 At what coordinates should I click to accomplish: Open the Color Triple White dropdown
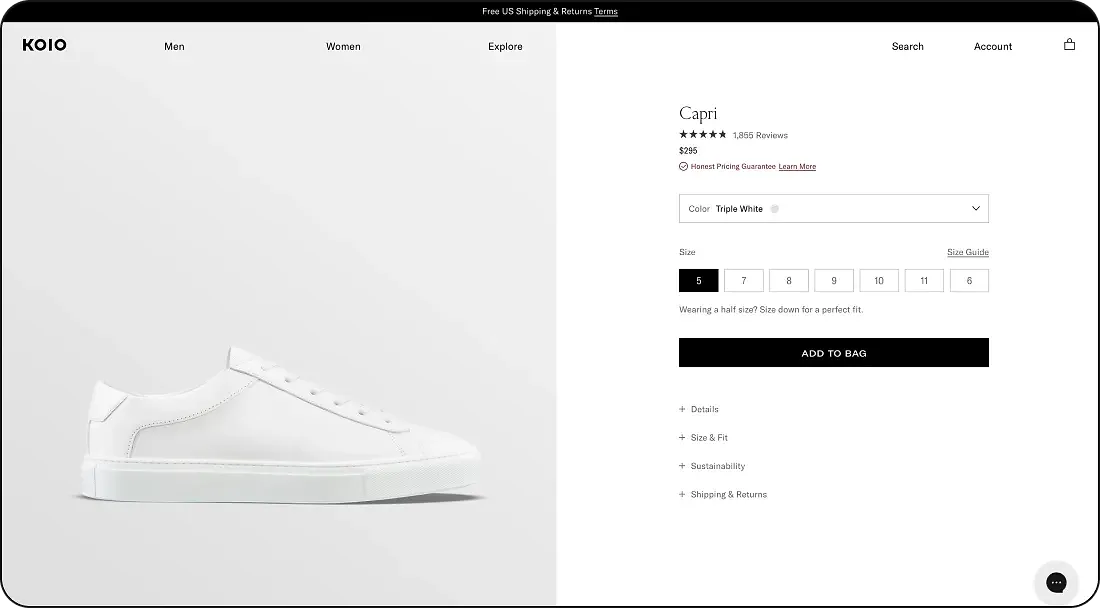click(833, 208)
